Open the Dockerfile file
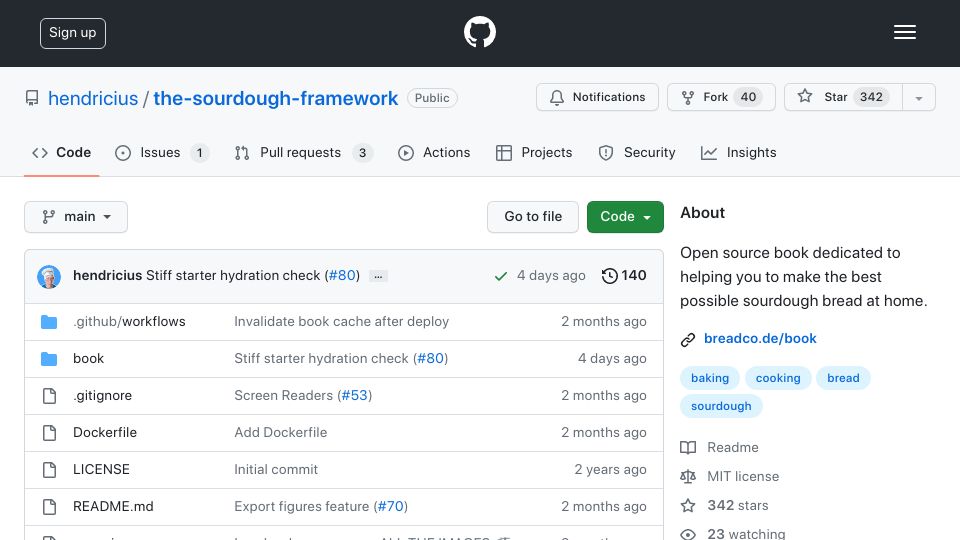Image resolution: width=960 pixels, height=540 pixels. pos(105,432)
